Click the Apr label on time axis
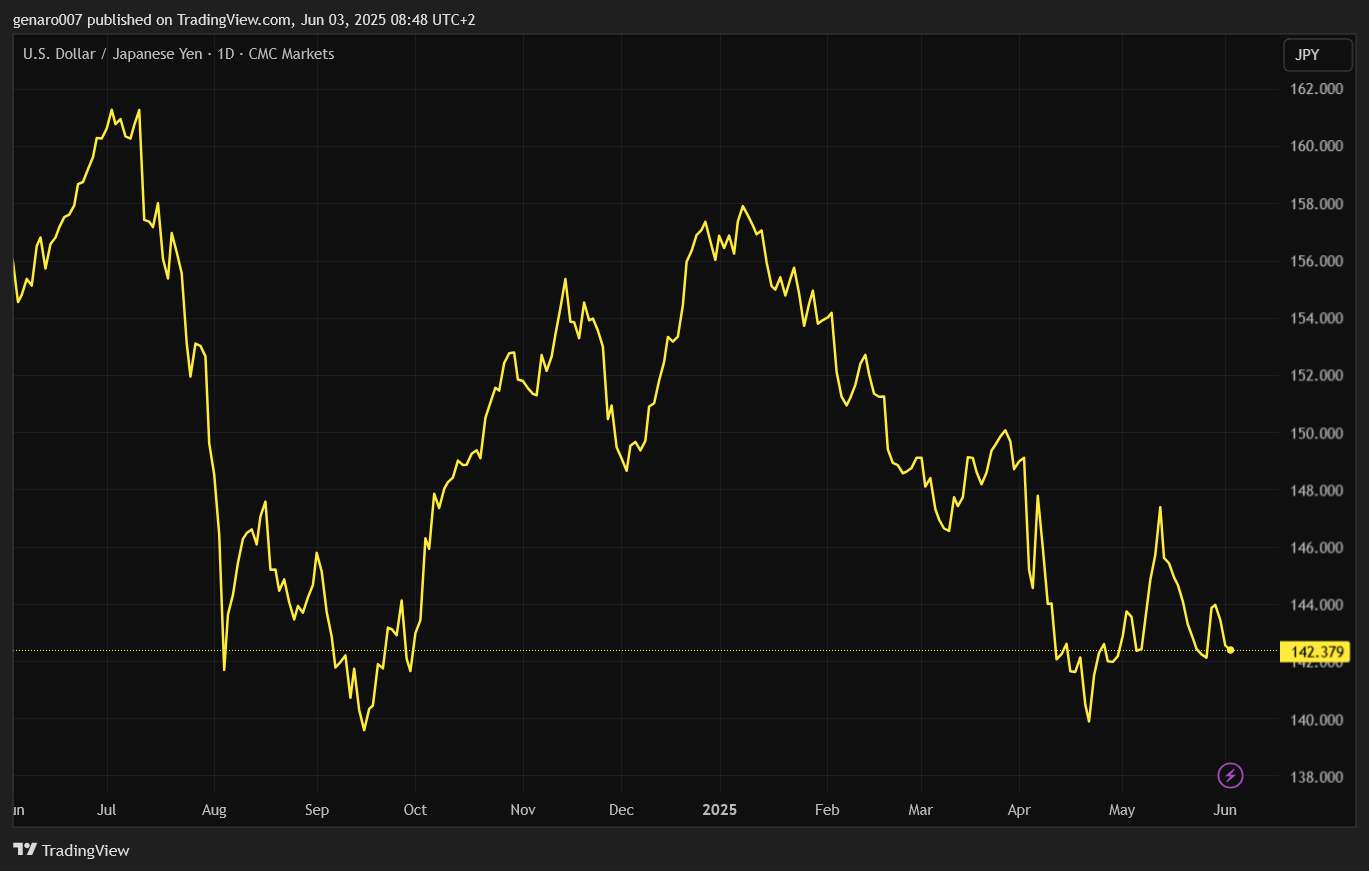1369x871 pixels. point(1019,810)
